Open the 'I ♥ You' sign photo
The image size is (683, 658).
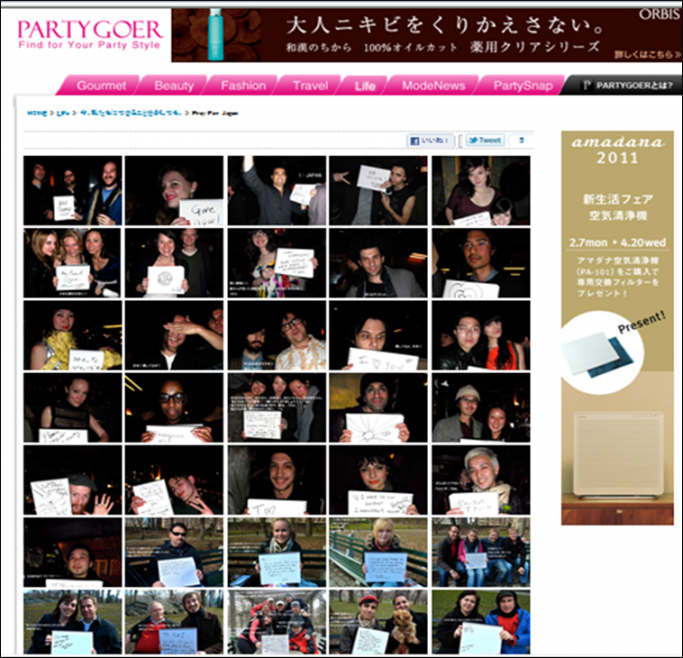pos(378,335)
